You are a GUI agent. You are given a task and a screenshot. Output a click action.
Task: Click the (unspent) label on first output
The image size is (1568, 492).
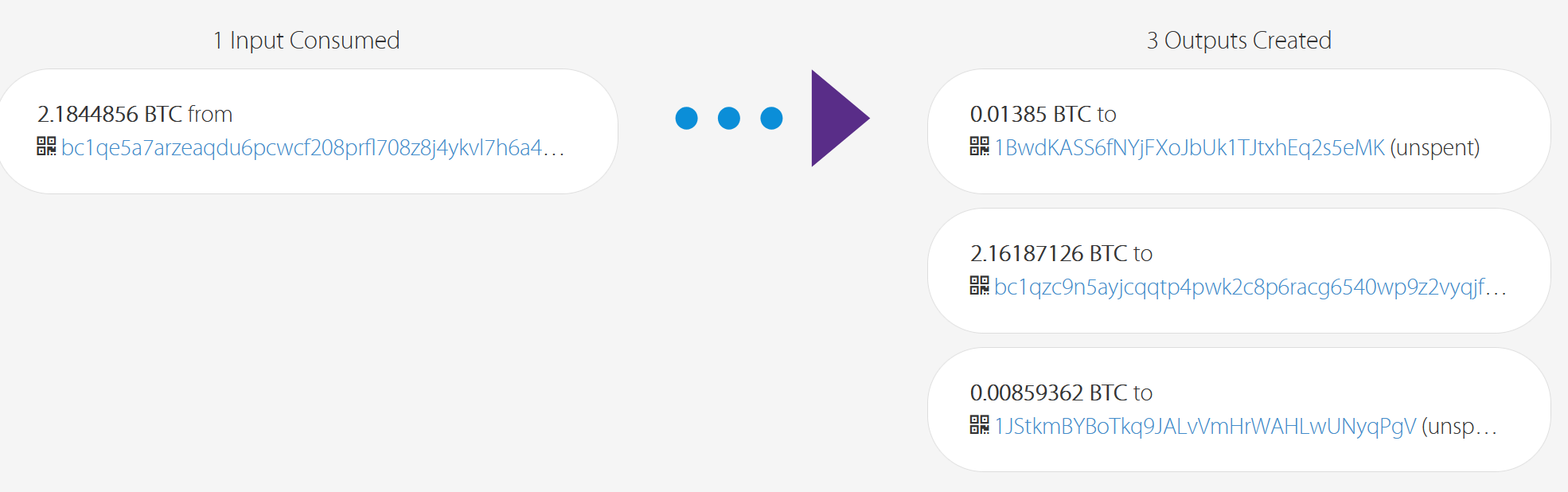tap(1435, 148)
